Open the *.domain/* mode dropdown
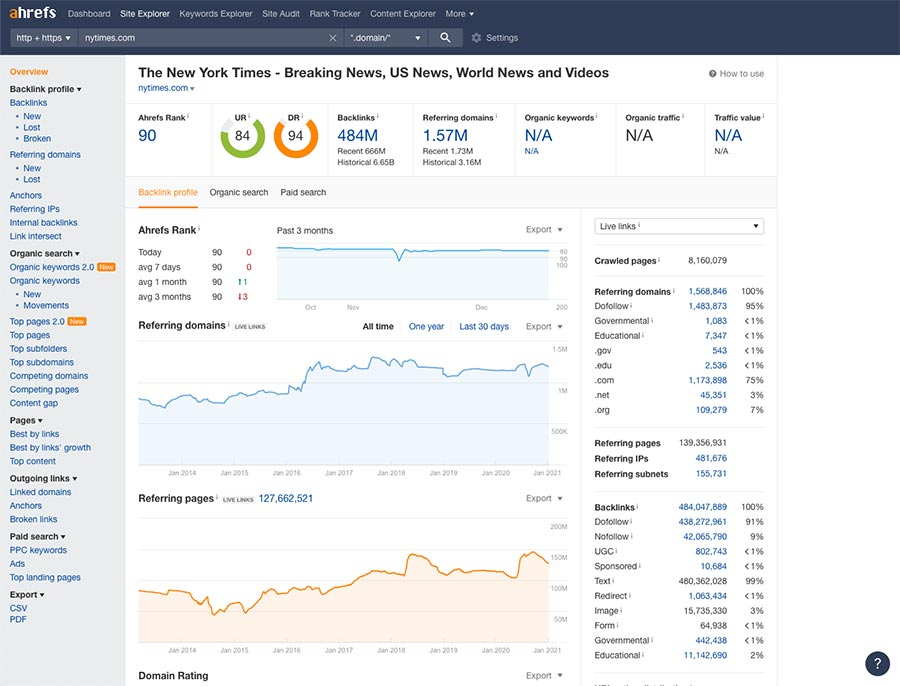 point(385,38)
